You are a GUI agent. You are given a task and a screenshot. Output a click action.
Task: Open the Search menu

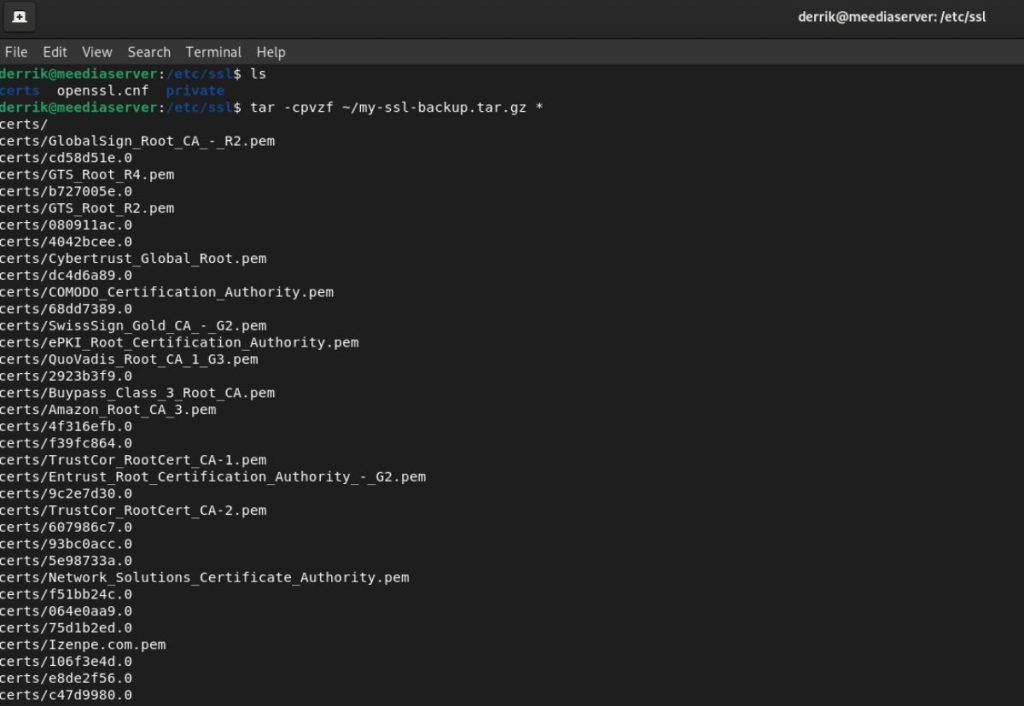[148, 52]
